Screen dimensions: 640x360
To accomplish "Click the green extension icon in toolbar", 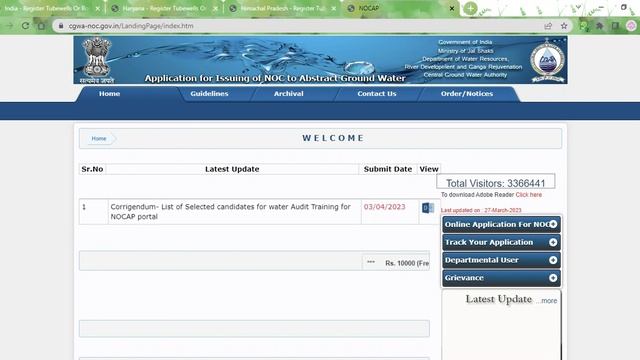I will coord(584,26).
